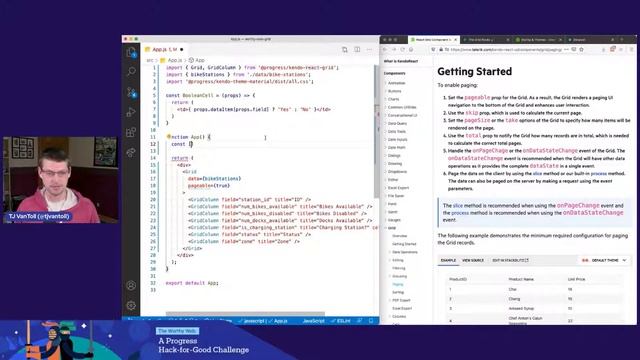Click the ProductID column header
This screenshot has height=360, width=640.
pos(458,279)
